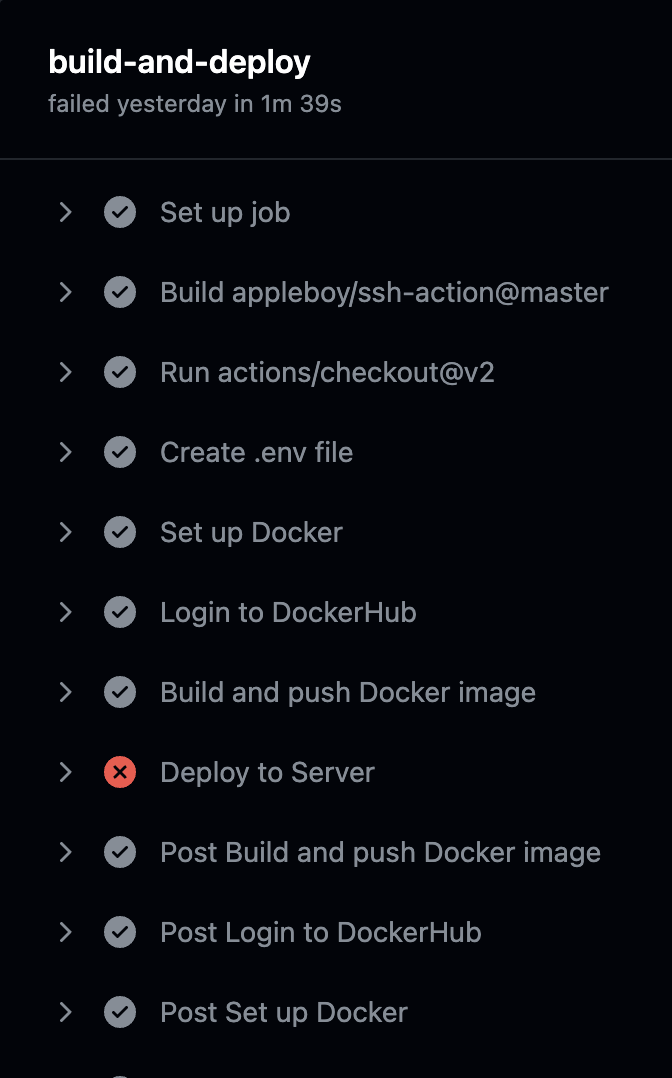Click the status check icon for Create .env file
This screenshot has width=672, height=1078.
[x=120, y=452]
